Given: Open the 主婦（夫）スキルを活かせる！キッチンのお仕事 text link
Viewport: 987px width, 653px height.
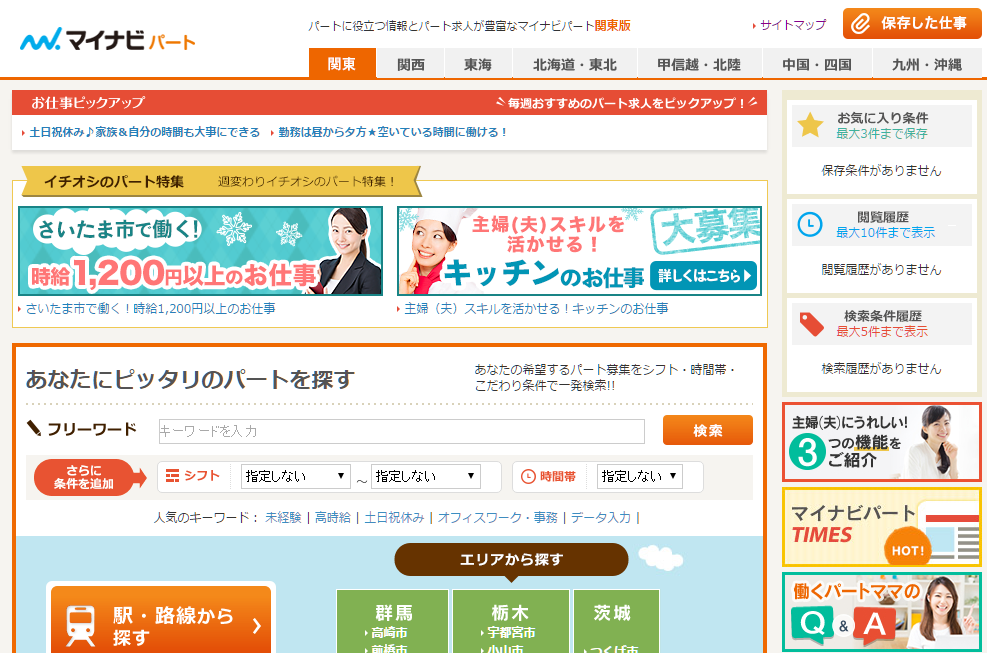Looking at the screenshot, I should (x=536, y=309).
